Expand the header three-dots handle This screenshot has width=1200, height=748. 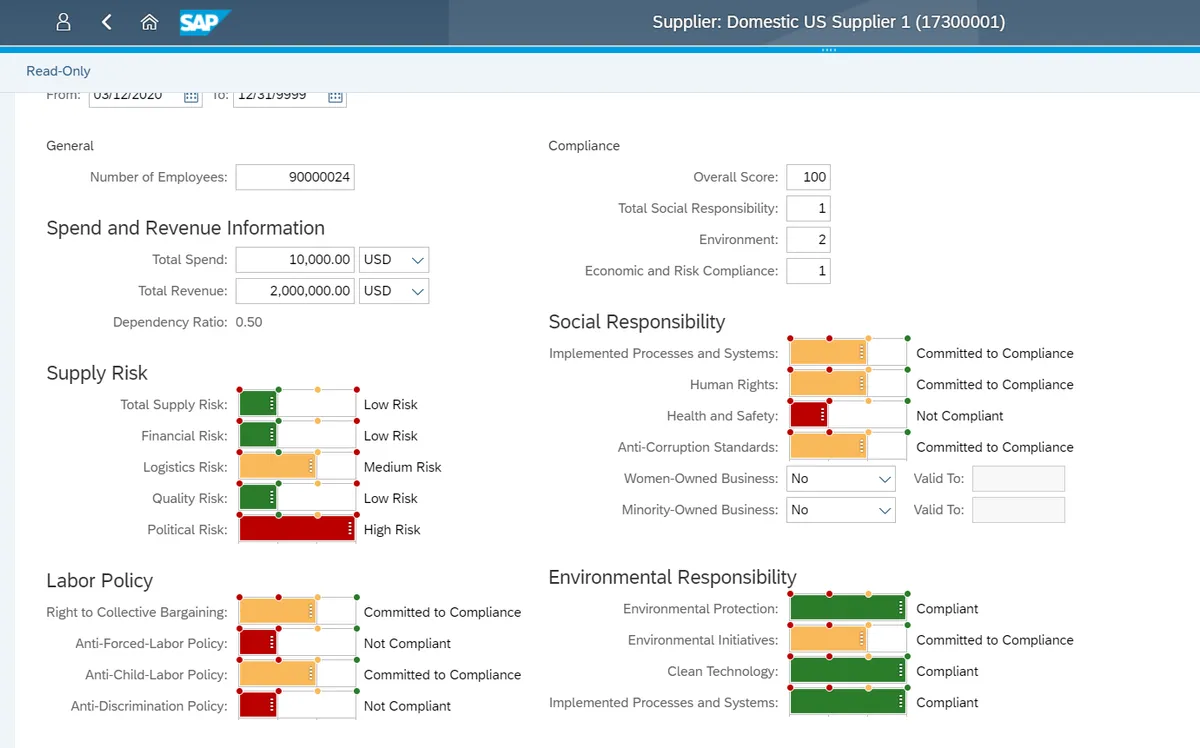pos(828,50)
